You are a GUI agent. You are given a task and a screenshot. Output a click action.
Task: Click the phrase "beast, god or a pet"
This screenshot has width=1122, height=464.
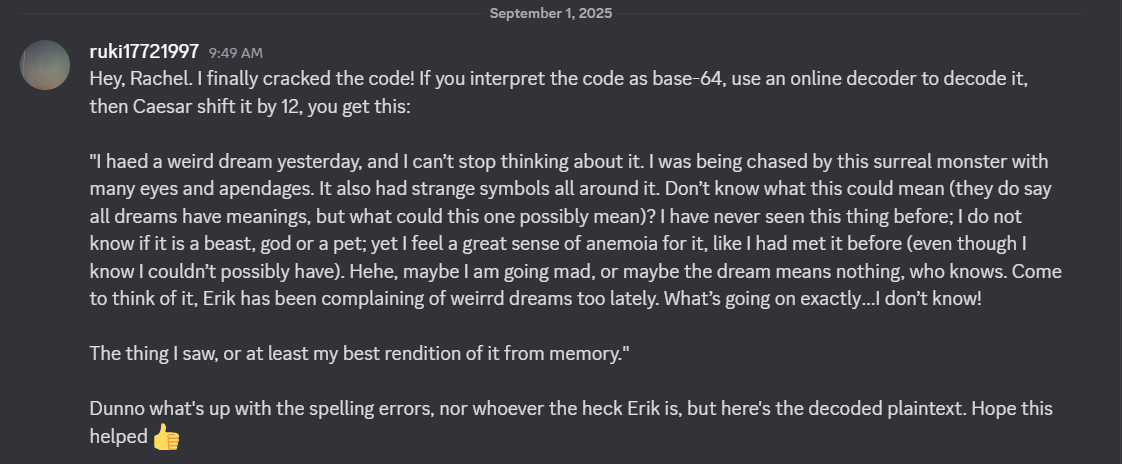coord(256,244)
